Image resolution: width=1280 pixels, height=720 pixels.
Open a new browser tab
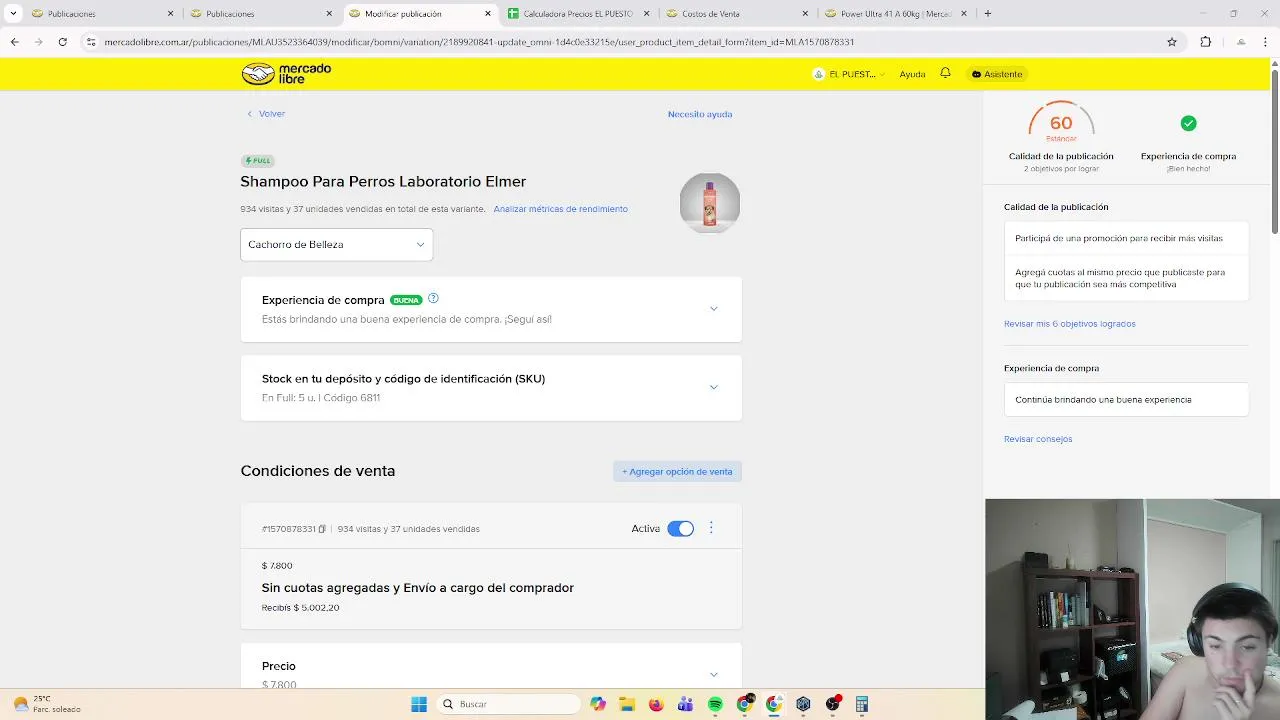(x=988, y=14)
